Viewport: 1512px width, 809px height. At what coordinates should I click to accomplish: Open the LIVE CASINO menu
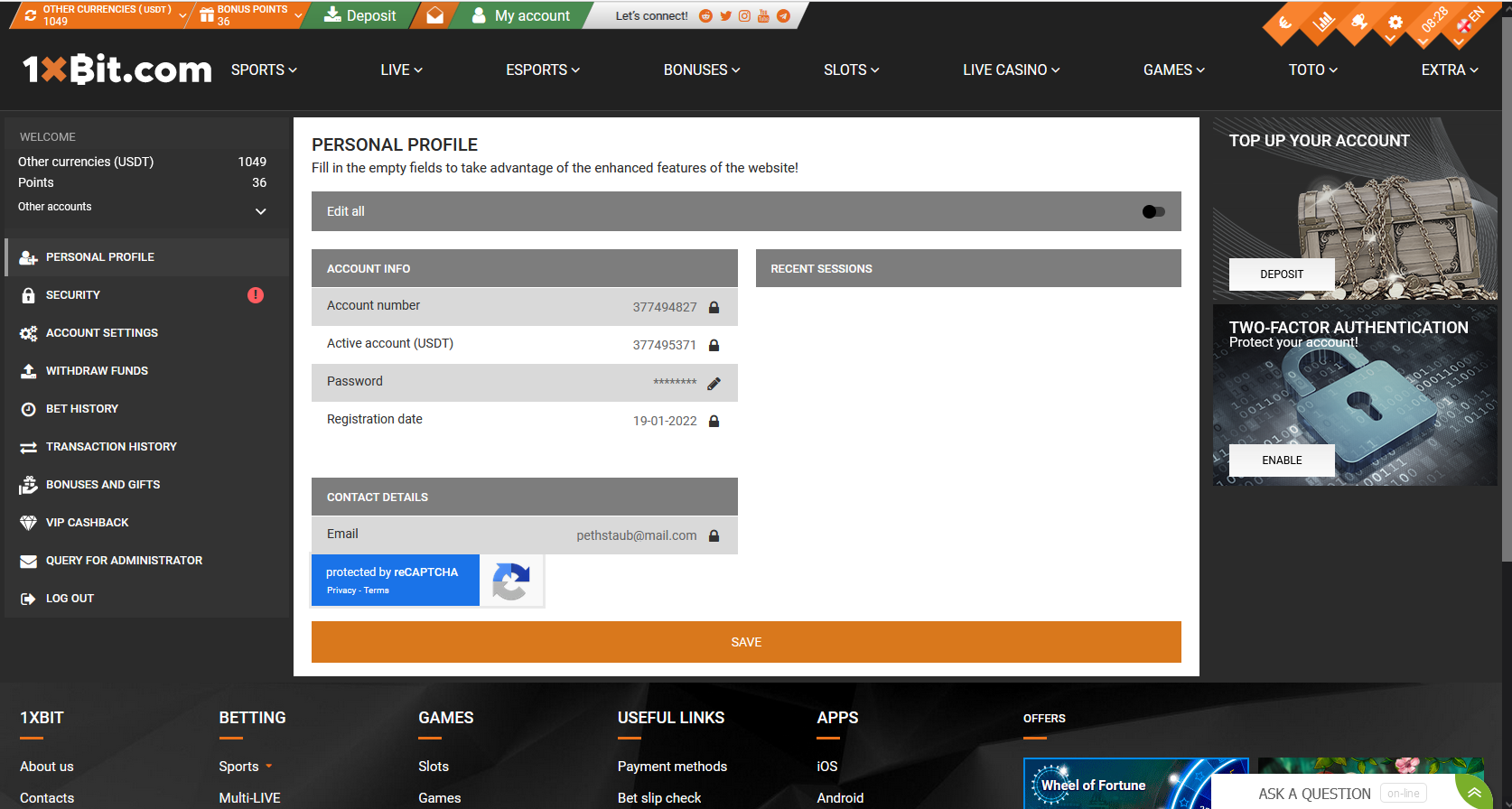[x=1011, y=70]
